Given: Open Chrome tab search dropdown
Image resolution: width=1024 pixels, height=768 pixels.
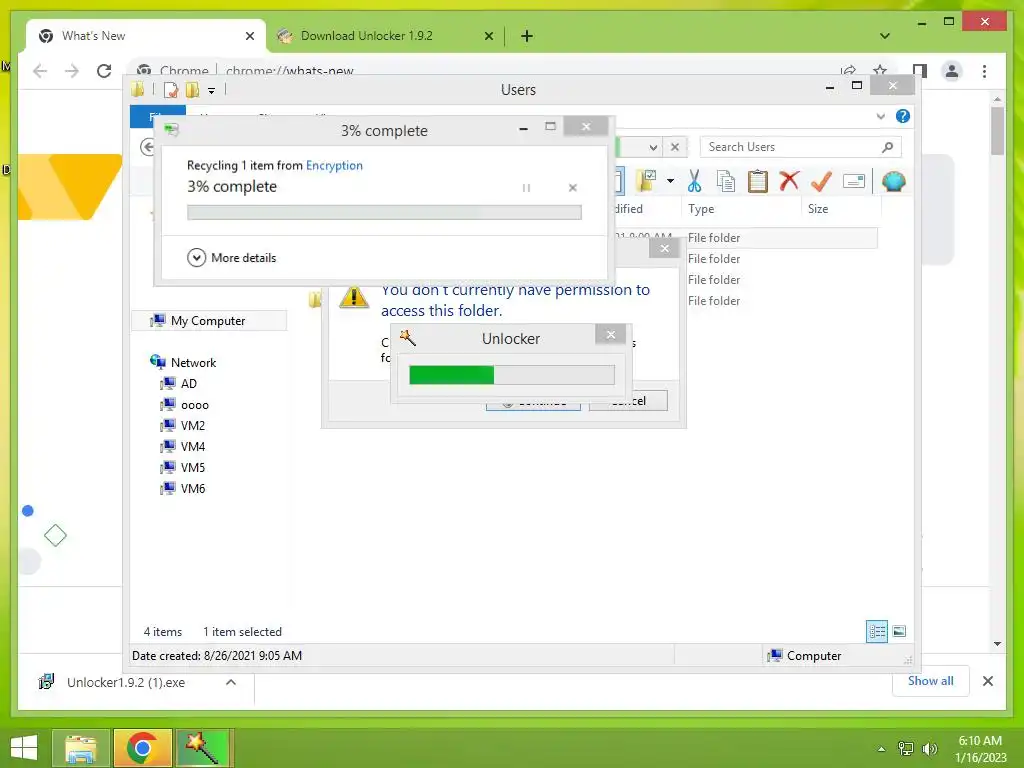Looking at the screenshot, I should coord(885,36).
